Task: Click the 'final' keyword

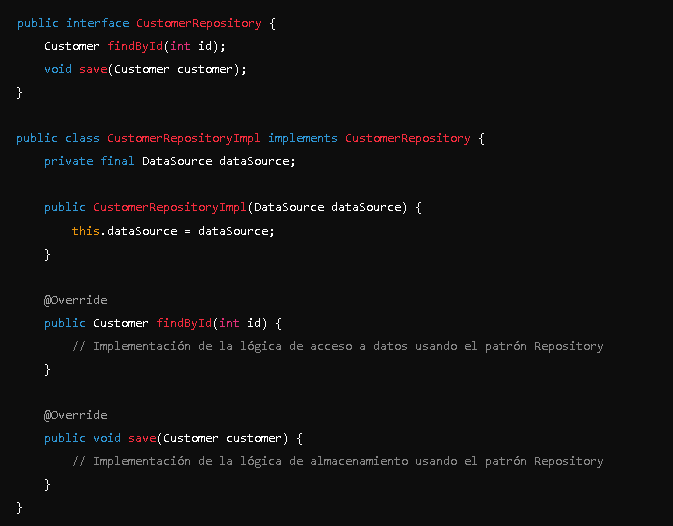Action: click(x=117, y=161)
